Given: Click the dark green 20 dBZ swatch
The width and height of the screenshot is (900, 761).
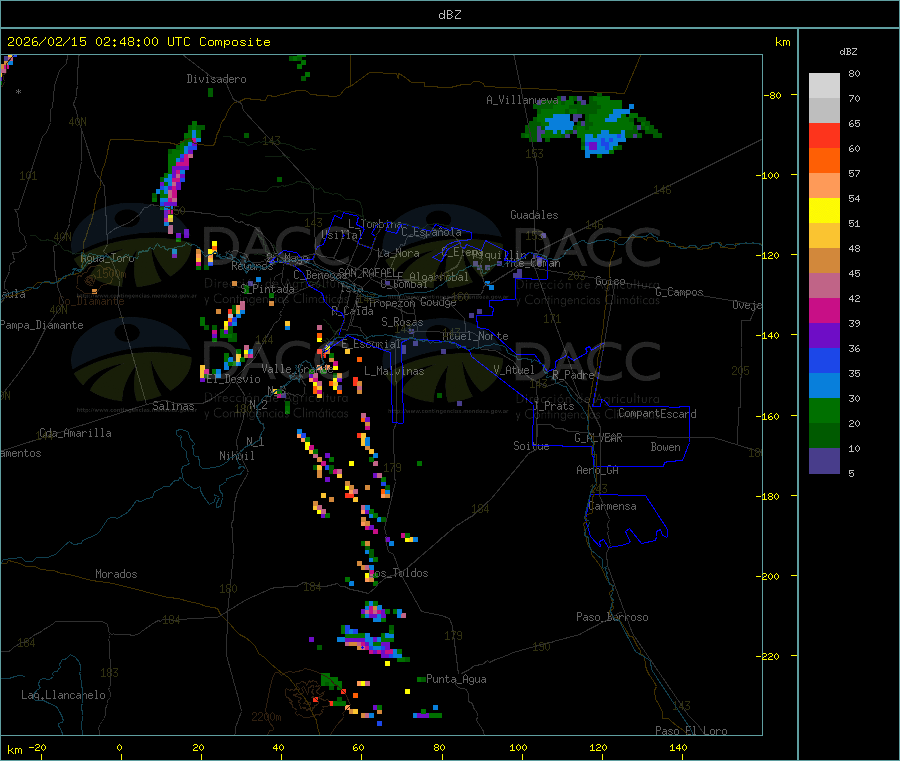Looking at the screenshot, I should (824, 435).
